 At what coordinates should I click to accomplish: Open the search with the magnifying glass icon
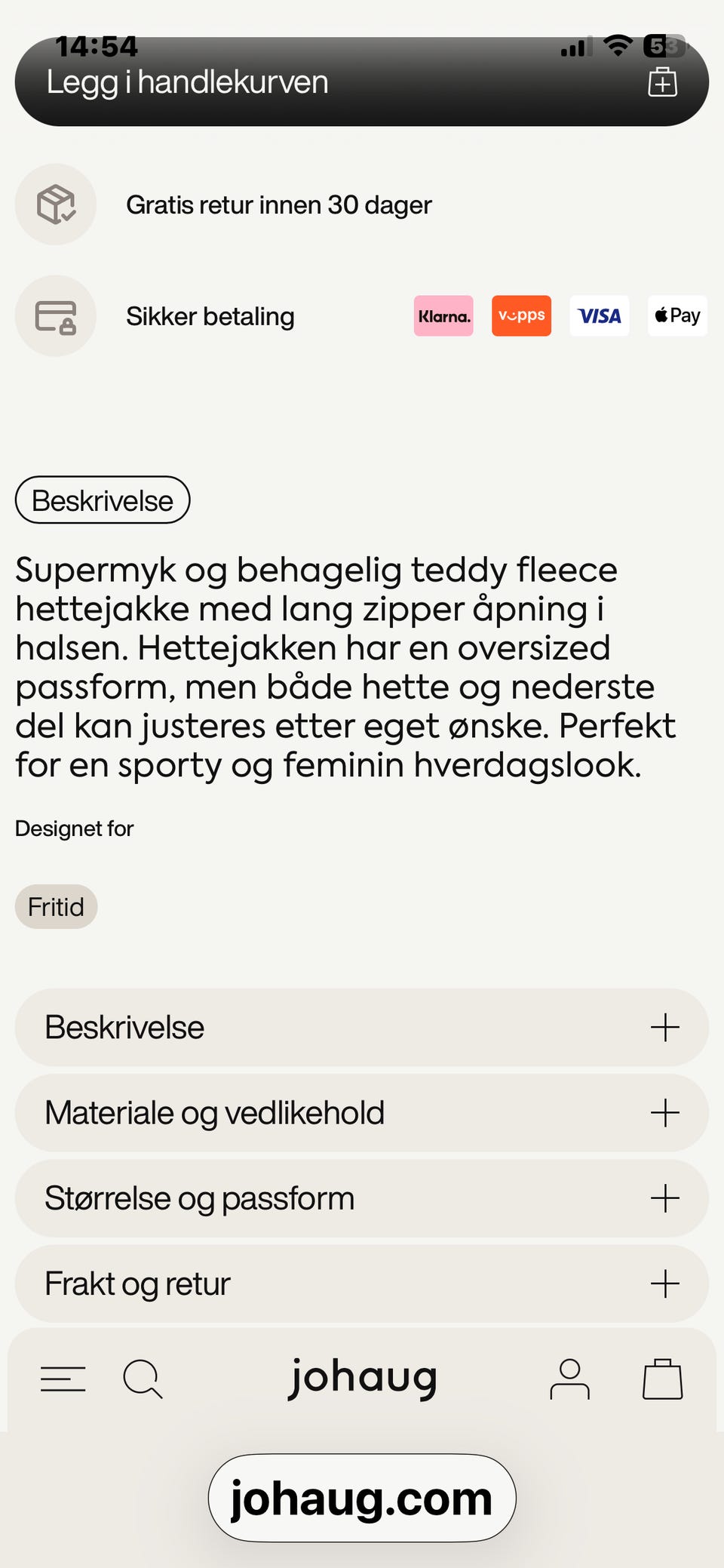[142, 1379]
